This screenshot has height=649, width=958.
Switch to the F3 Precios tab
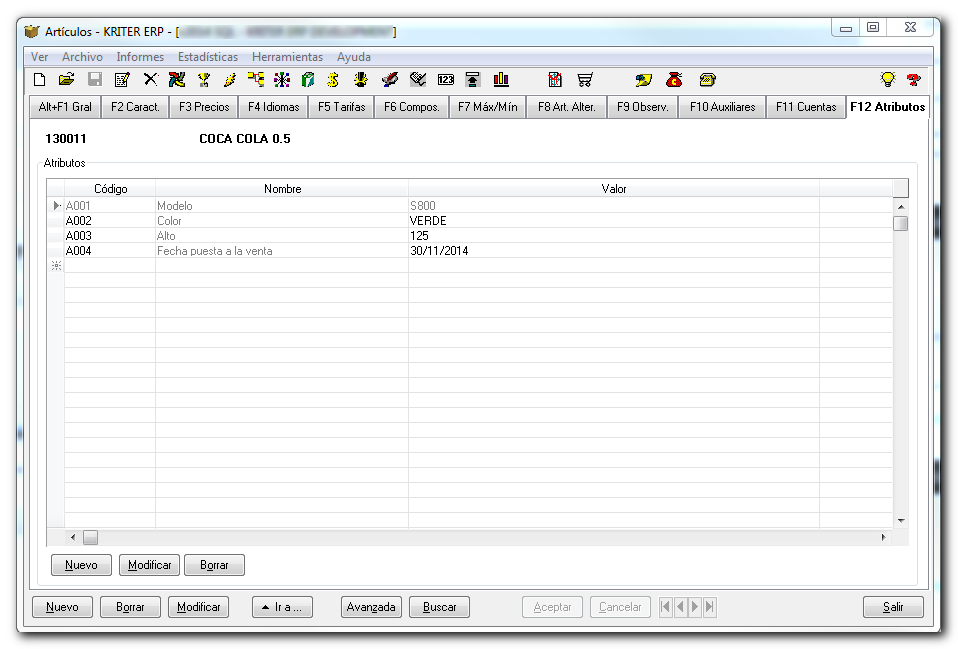[204, 107]
